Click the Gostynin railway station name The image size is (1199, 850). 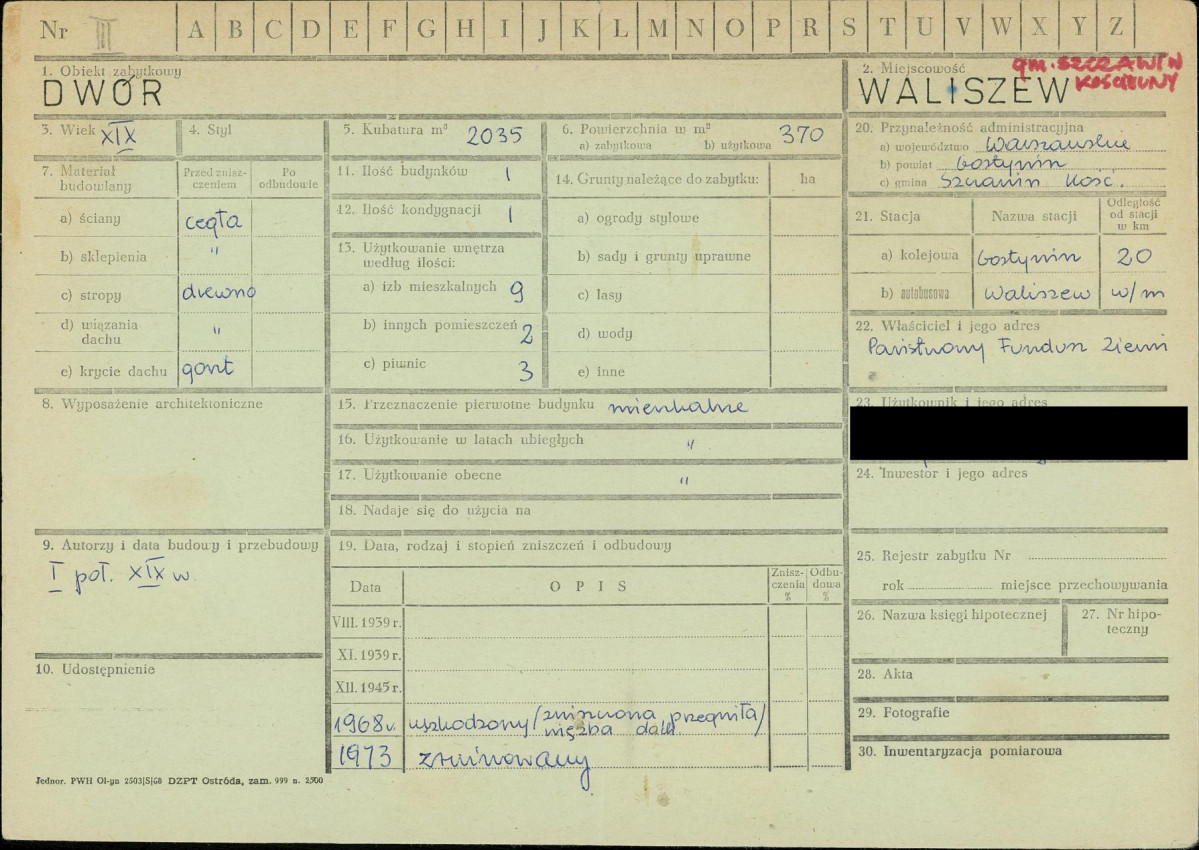1028,258
